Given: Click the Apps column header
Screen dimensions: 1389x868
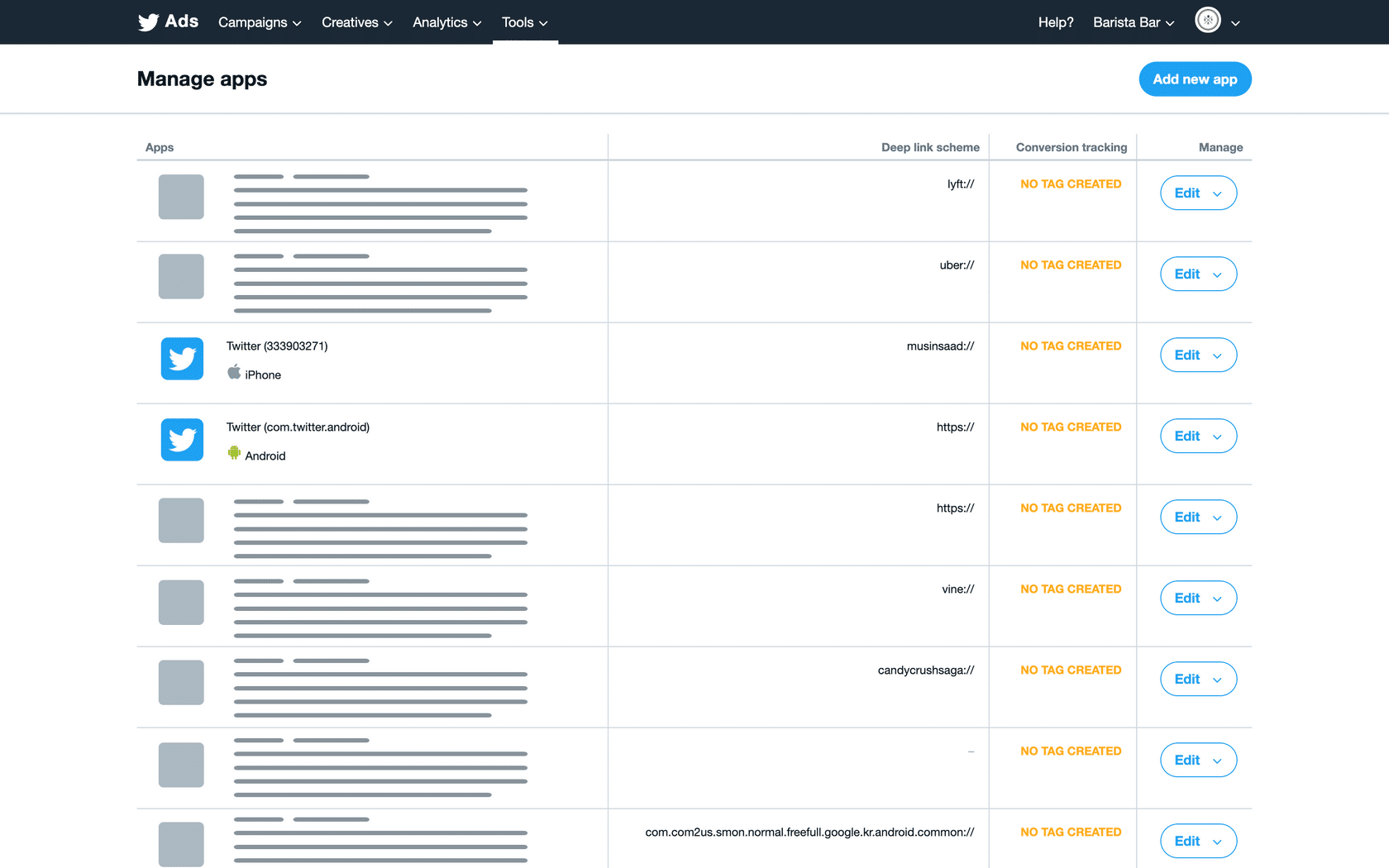Looking at the screenshot, I should [160, 147].
